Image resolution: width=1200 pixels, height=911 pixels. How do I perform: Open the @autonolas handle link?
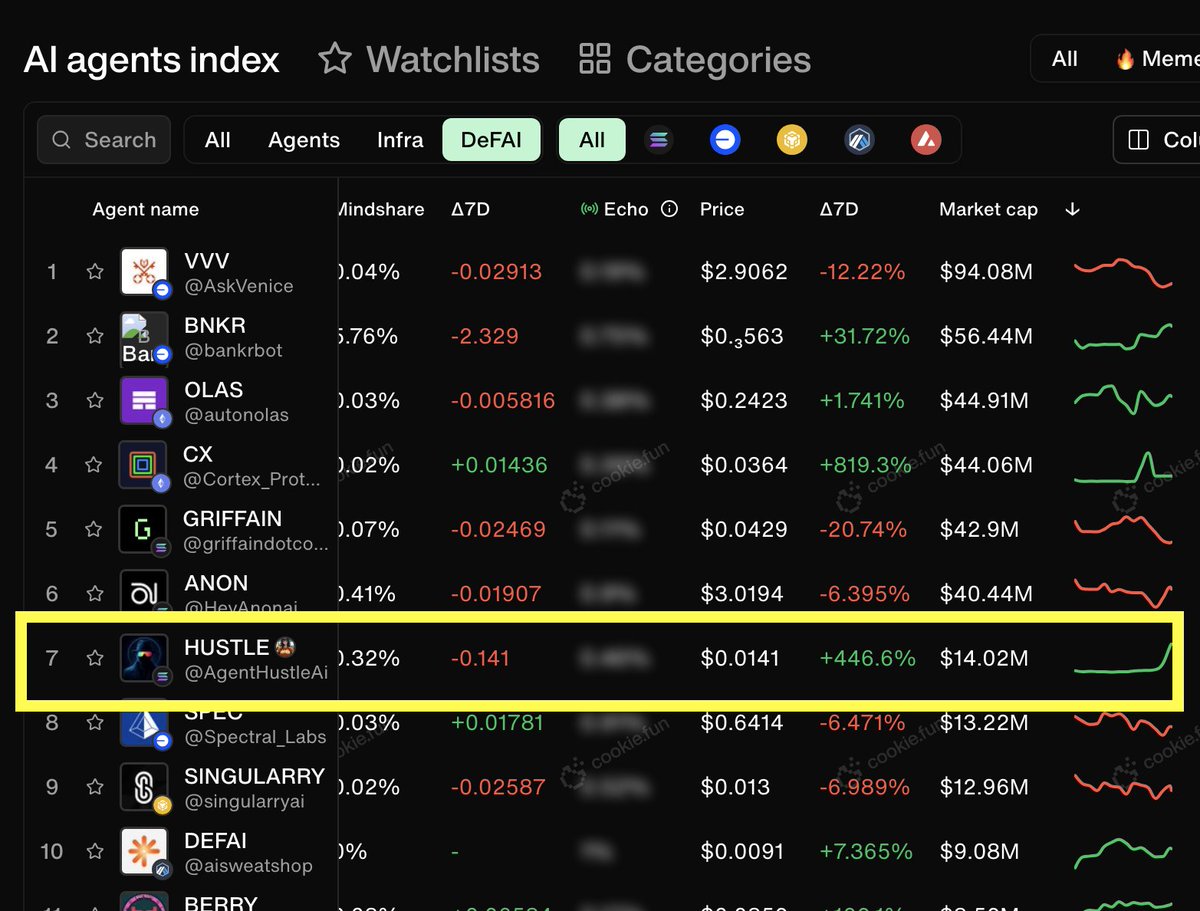pos(237,415)
